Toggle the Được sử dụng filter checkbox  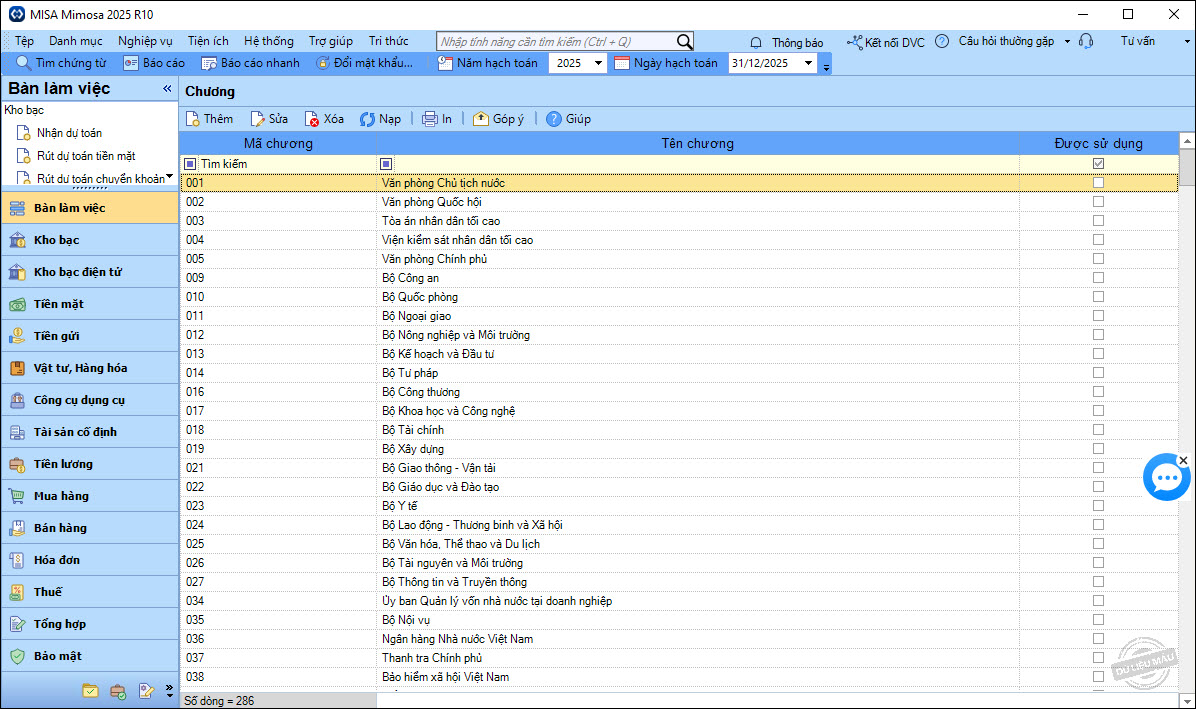(x=1098, y=163)
